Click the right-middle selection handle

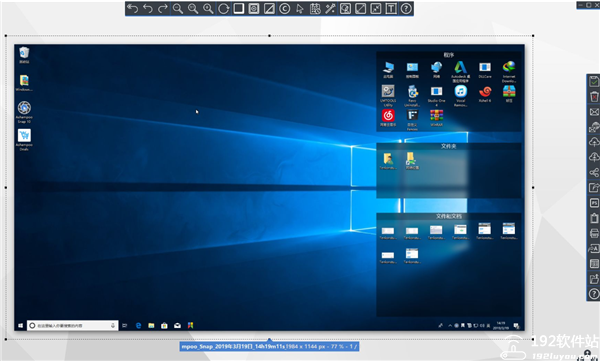[533, 188]
